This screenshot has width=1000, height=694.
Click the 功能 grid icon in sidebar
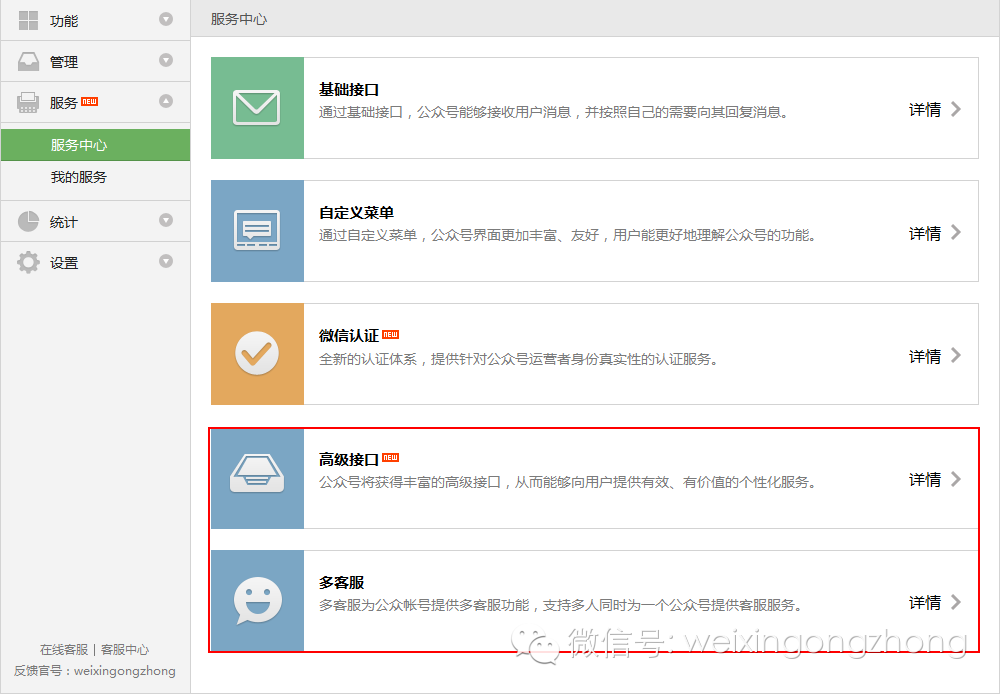coord(28,20)
